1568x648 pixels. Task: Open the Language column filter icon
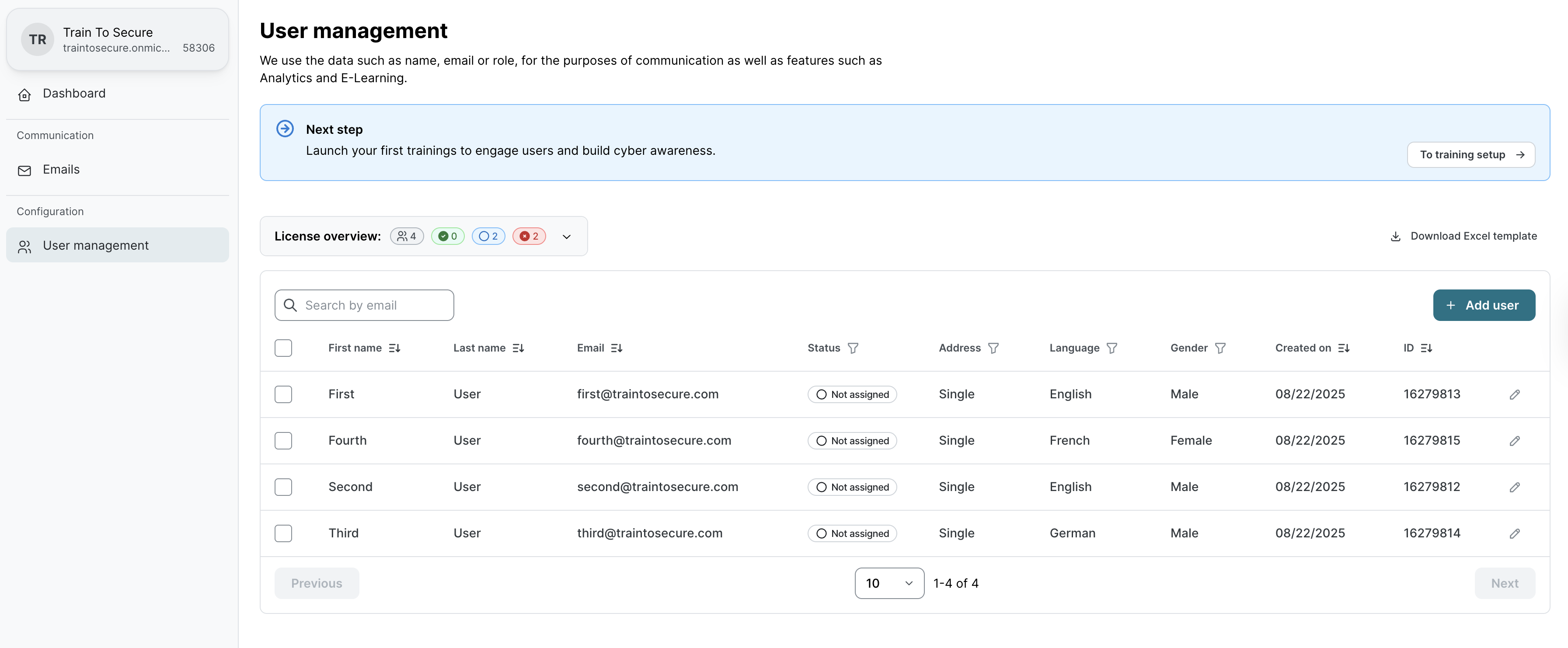1112,348
